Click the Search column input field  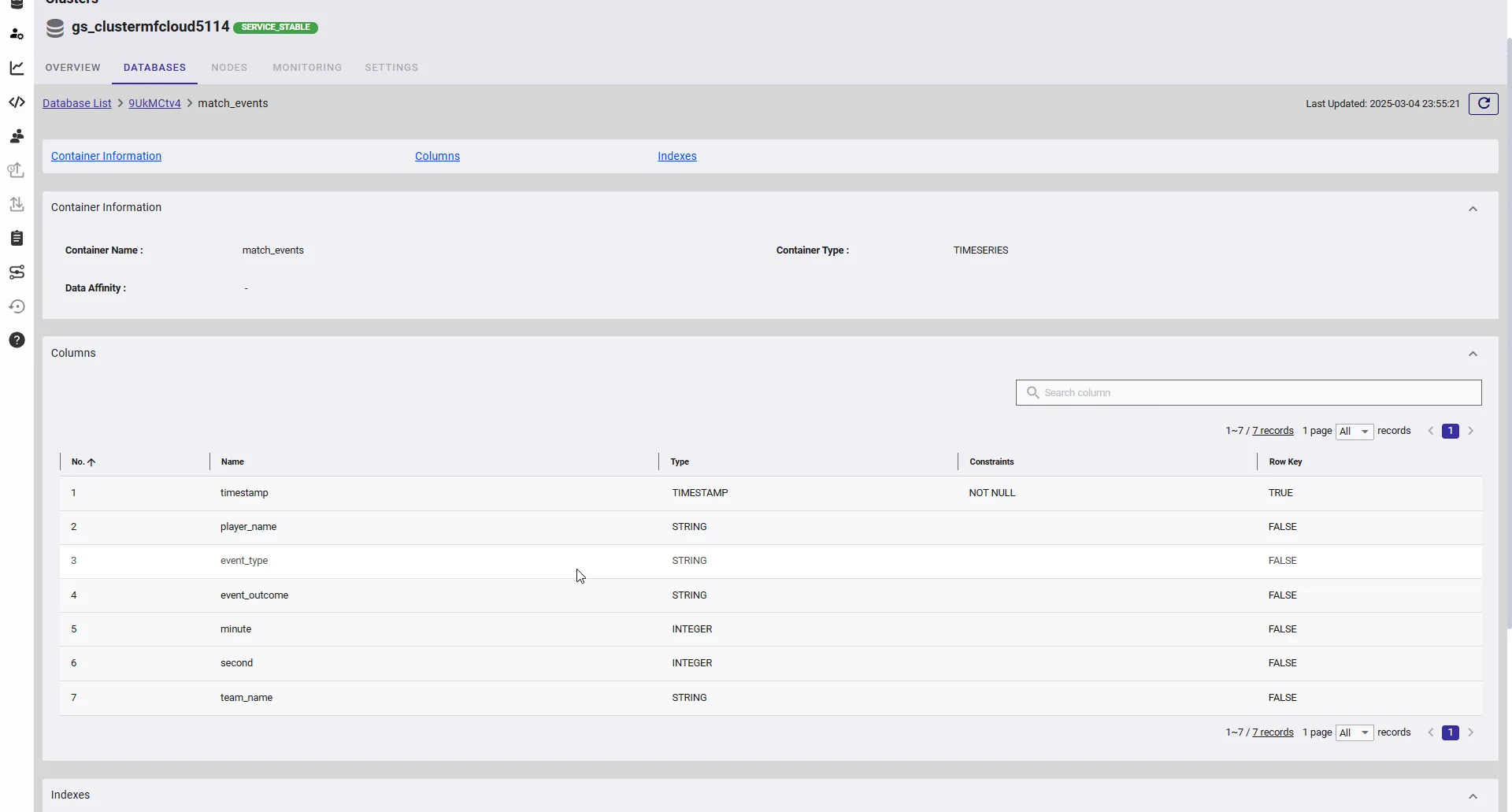coord(1258,393)
